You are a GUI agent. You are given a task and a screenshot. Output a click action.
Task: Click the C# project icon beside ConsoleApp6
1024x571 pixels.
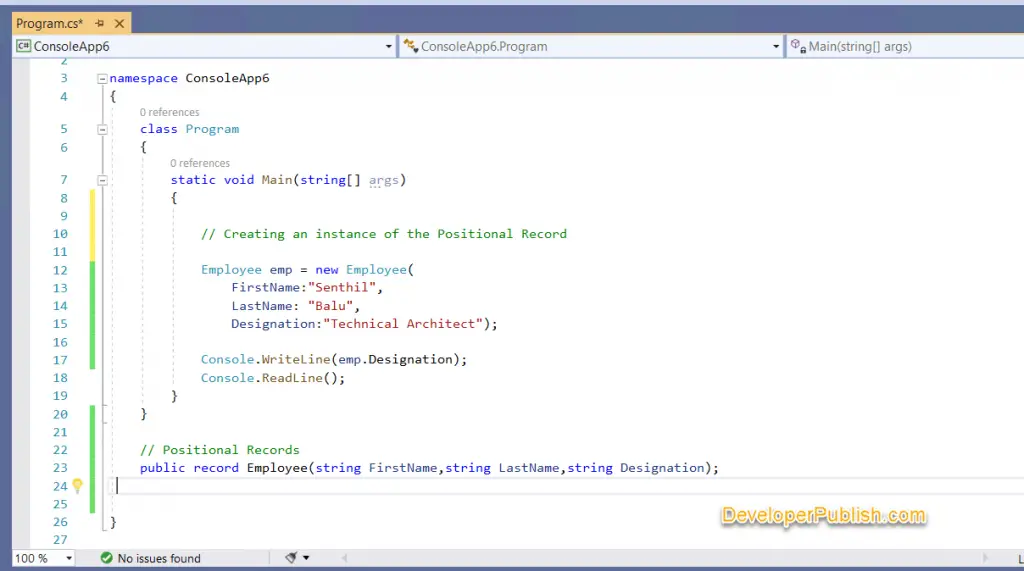pos(23,46)
